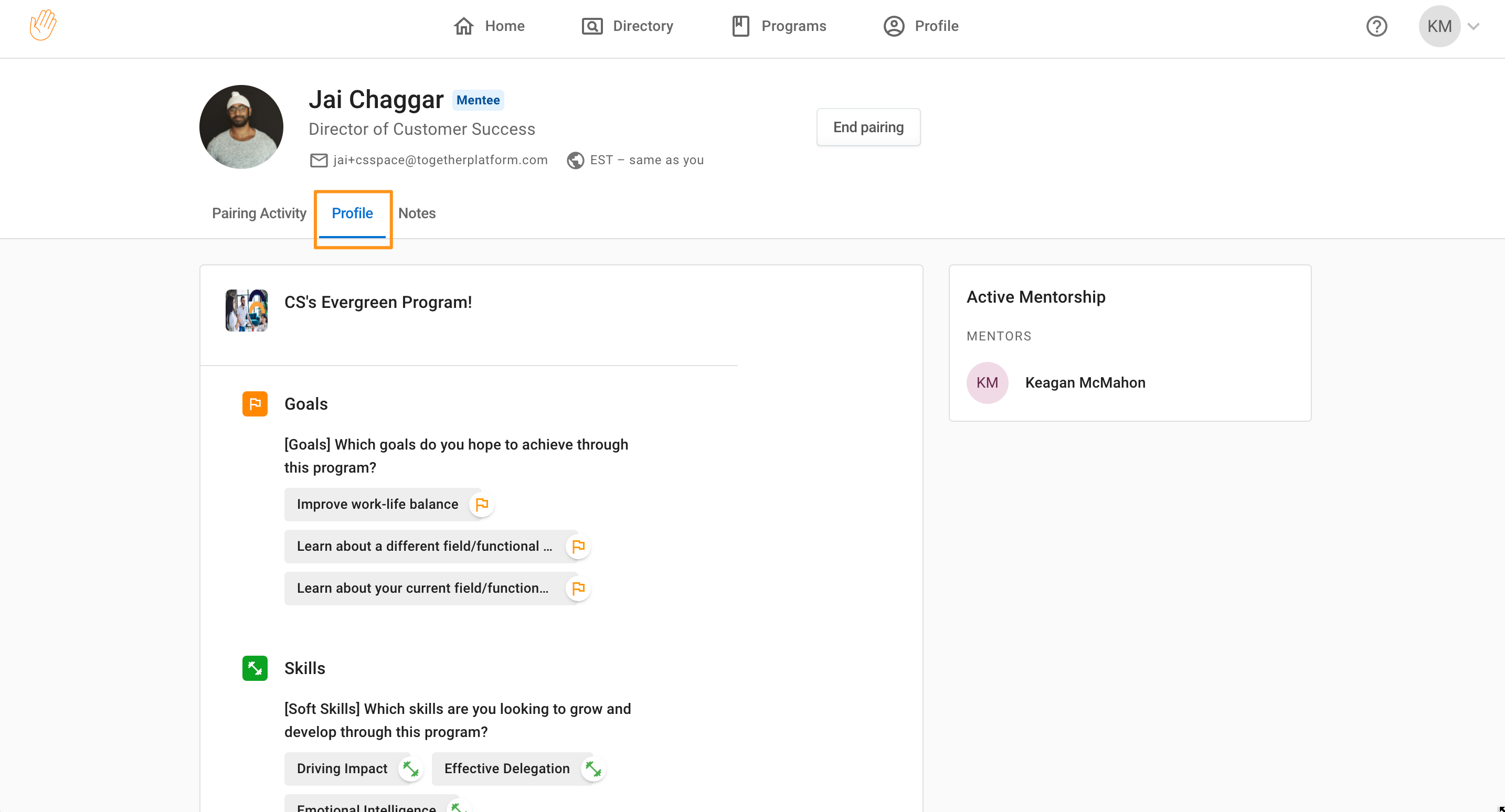Click the End pairing button
This screenshot has width=1505, height=812.
pos(868,127)
